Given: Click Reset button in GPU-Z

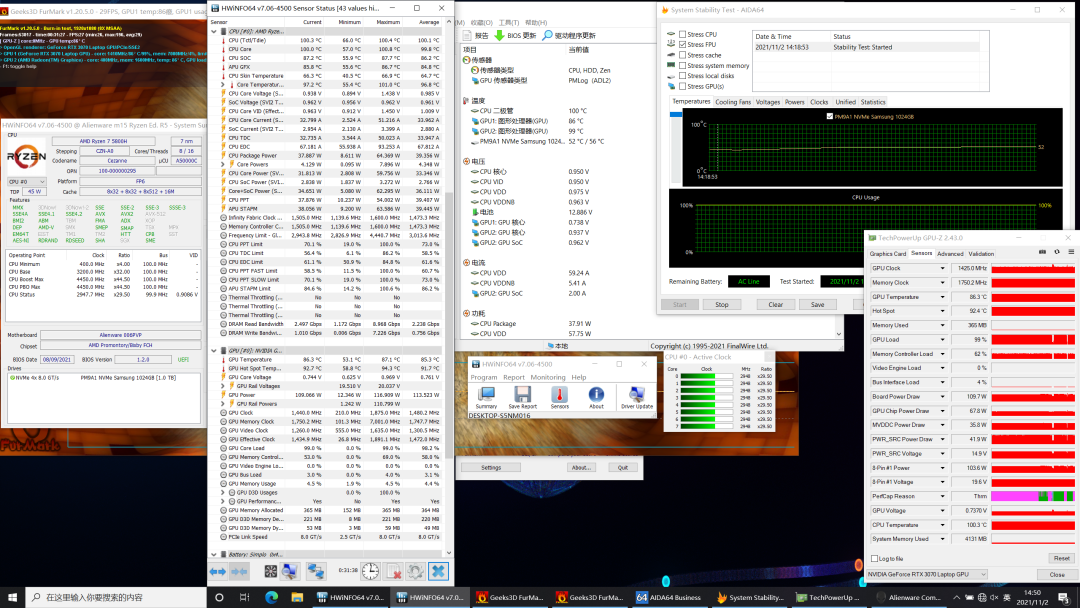Looking at the screenshot, I should 1061,558.
